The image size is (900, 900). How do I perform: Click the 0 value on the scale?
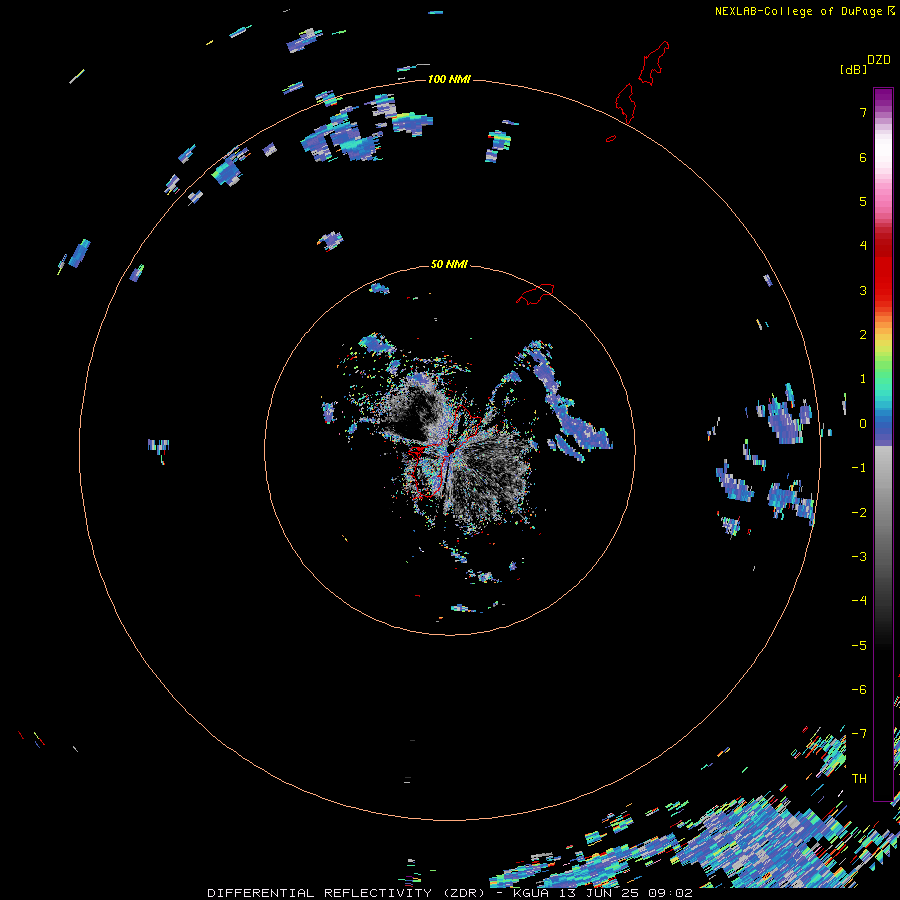point(863,424)
